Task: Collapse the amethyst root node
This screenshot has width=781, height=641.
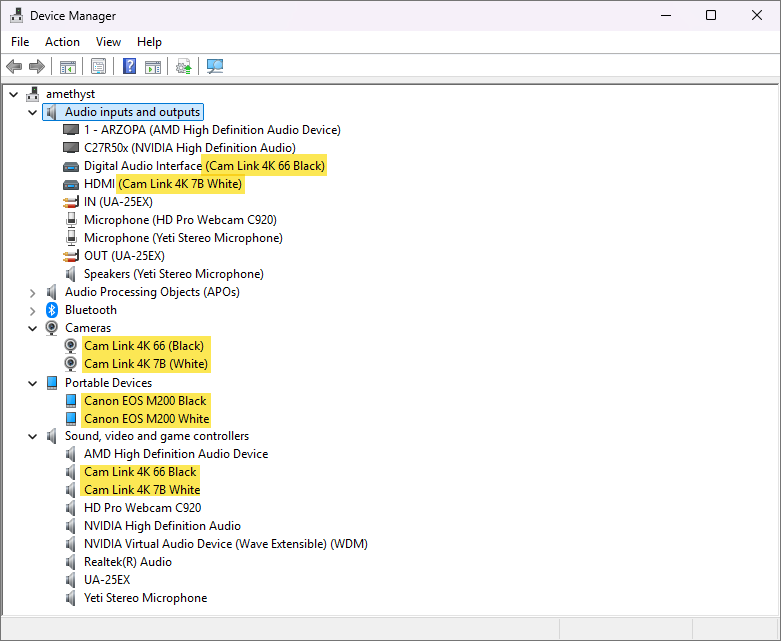Action: (x=14, y=94)
